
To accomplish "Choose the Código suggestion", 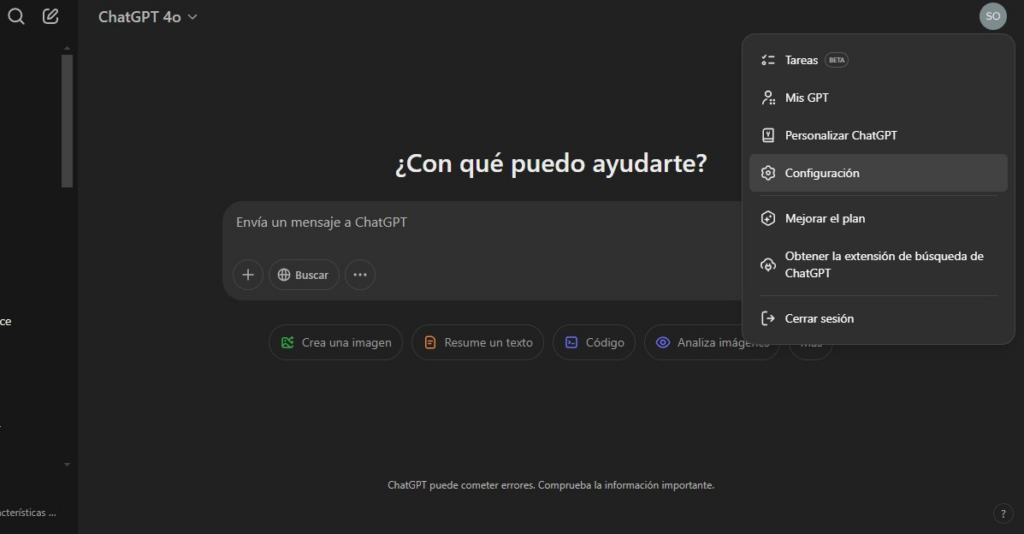I will 594,343.
